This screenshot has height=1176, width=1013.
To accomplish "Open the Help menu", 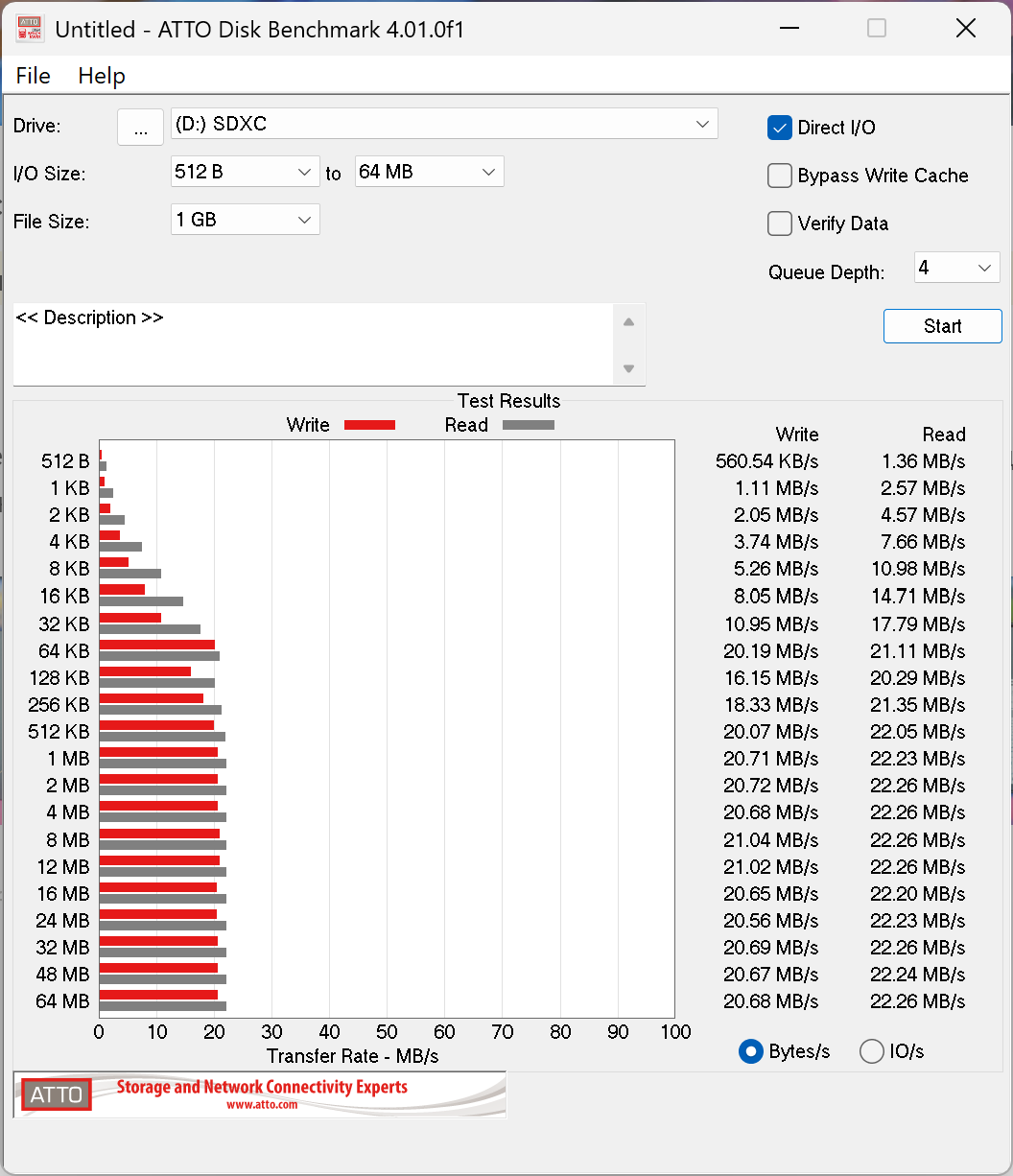I will click(102, 76).
